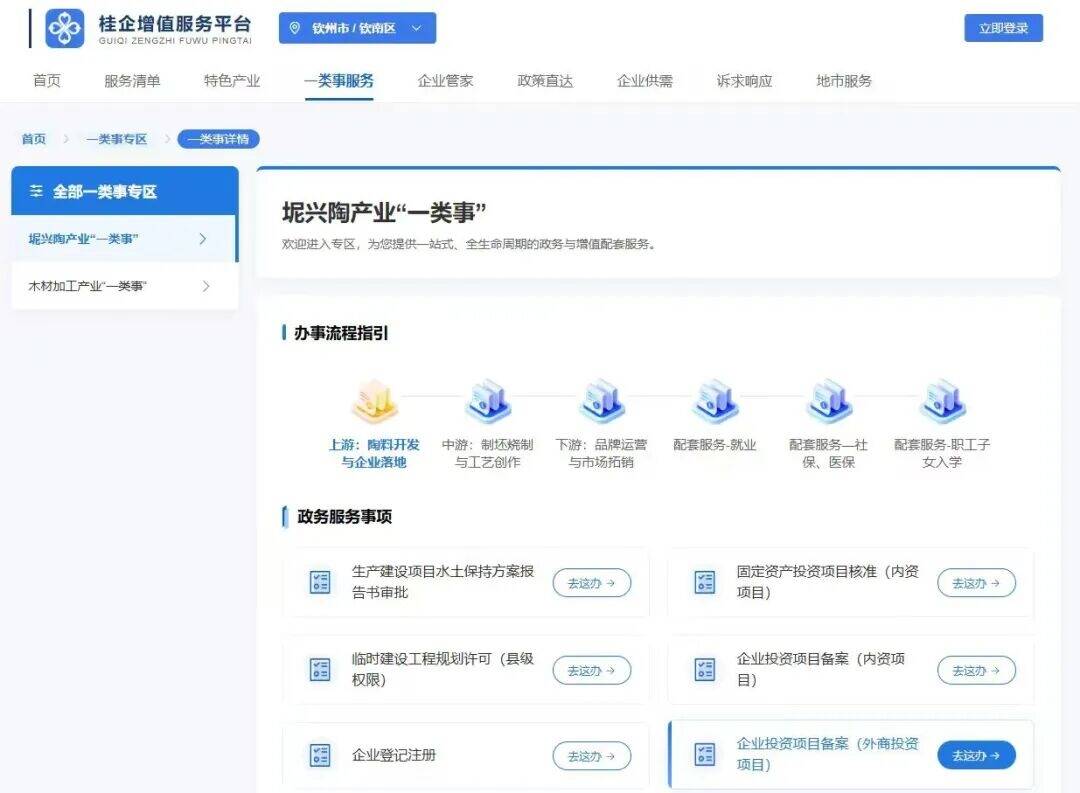1080x793 pixels.
Task: Click checklist icon for 生产建设项目水土保持方案报告书审批
Action: pyautogui.click(x=320, y=582)
